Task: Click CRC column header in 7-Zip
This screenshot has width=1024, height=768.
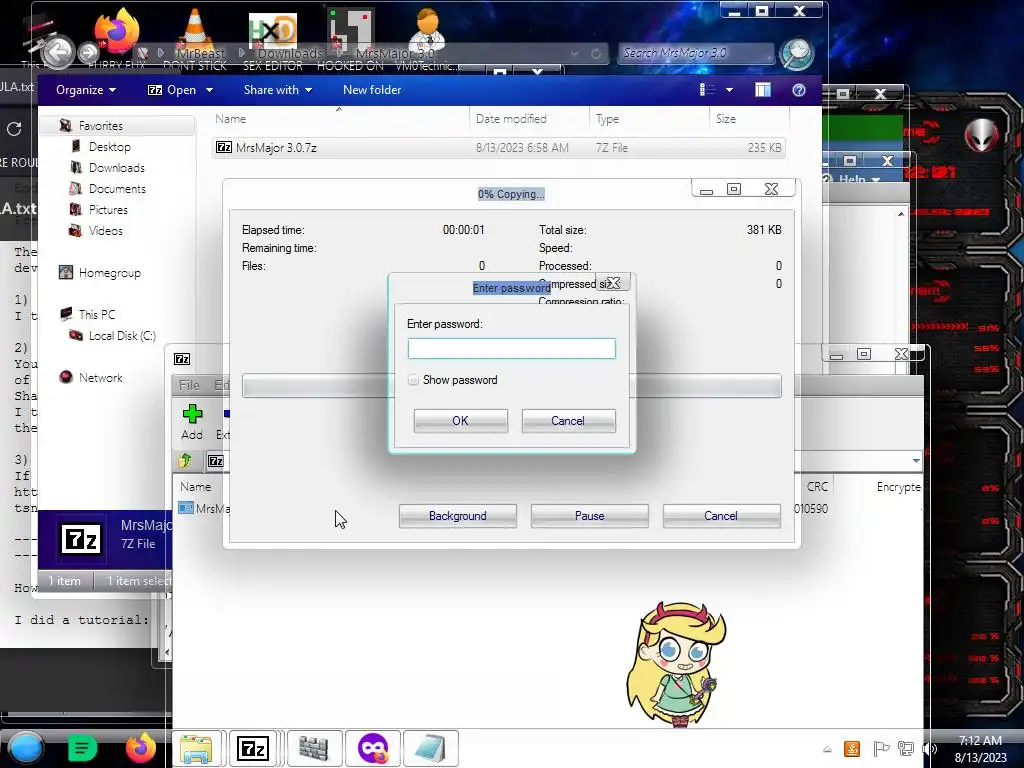Action: tap(817, 487)
